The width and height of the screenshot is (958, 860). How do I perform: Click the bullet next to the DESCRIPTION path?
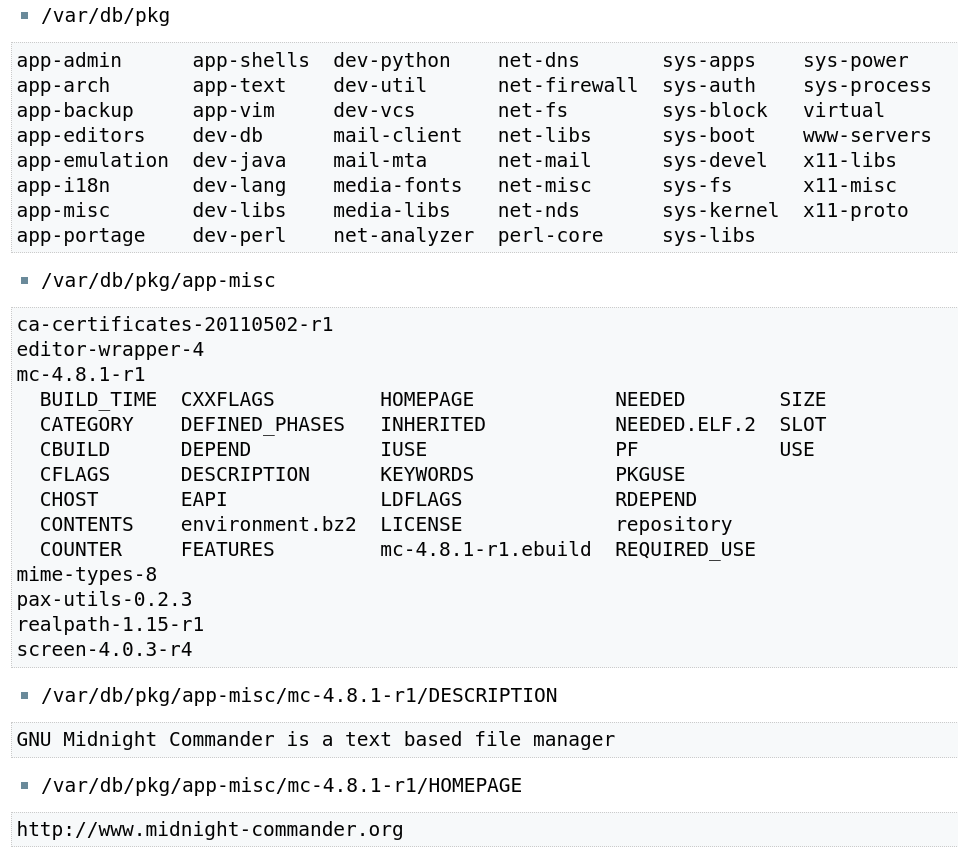coord(25,696)
